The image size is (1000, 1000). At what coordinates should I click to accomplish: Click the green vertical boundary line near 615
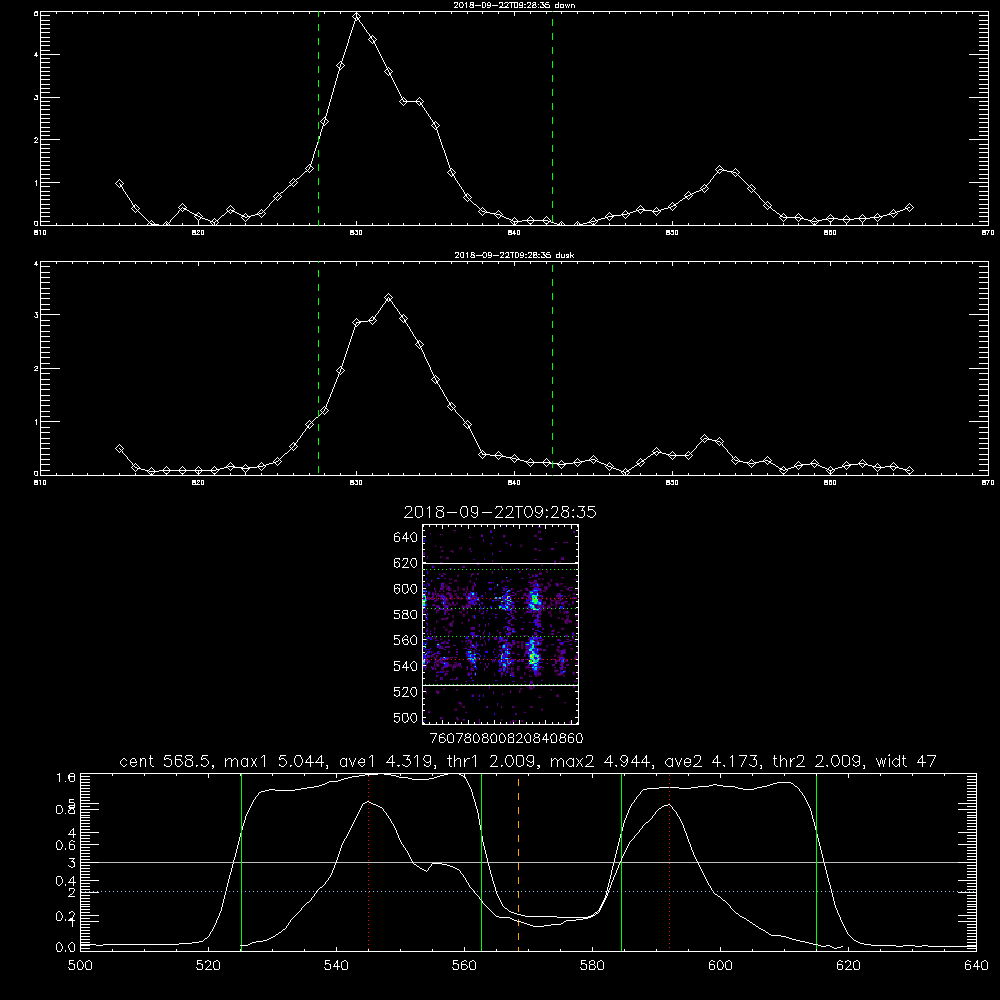pyautogui.click(x=816, y=862)
